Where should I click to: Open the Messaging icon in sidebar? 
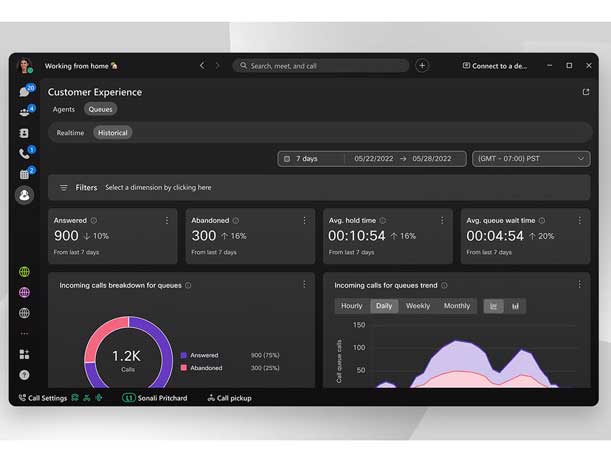[x=24, y=91]
